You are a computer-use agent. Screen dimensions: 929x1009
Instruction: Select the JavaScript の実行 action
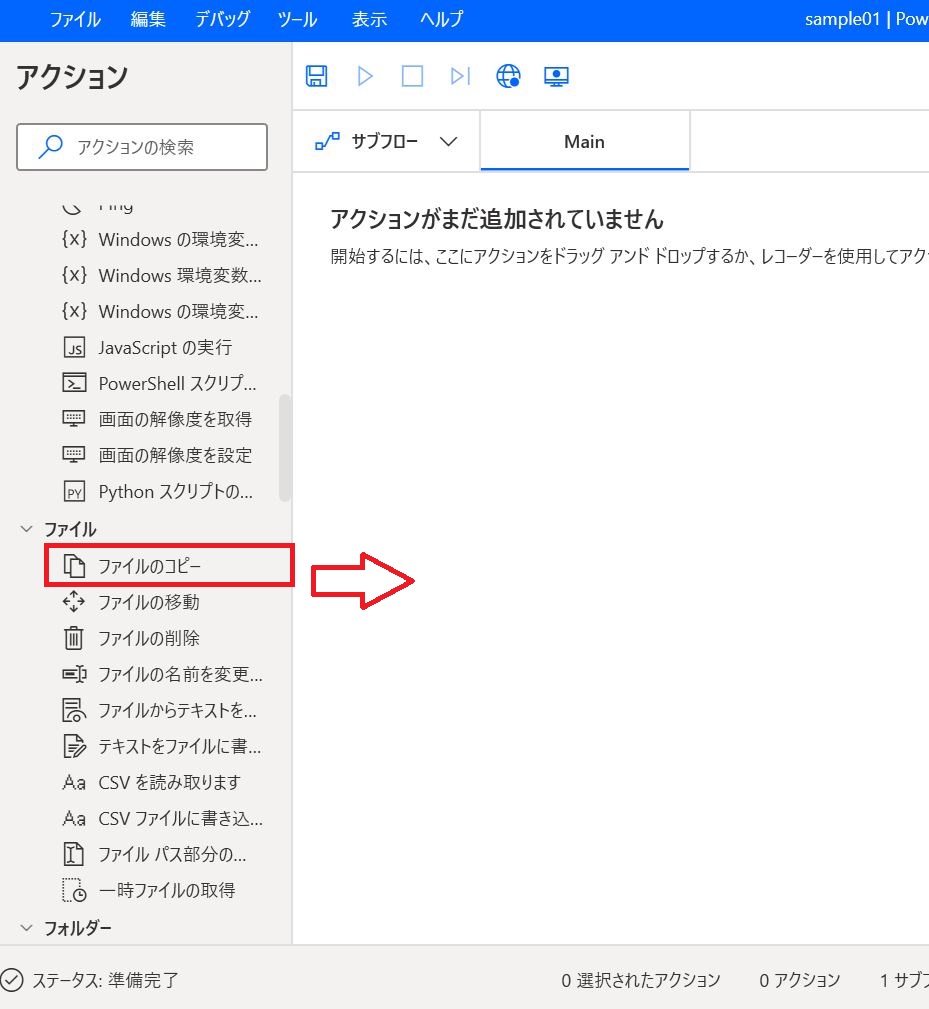pos(164,348)
